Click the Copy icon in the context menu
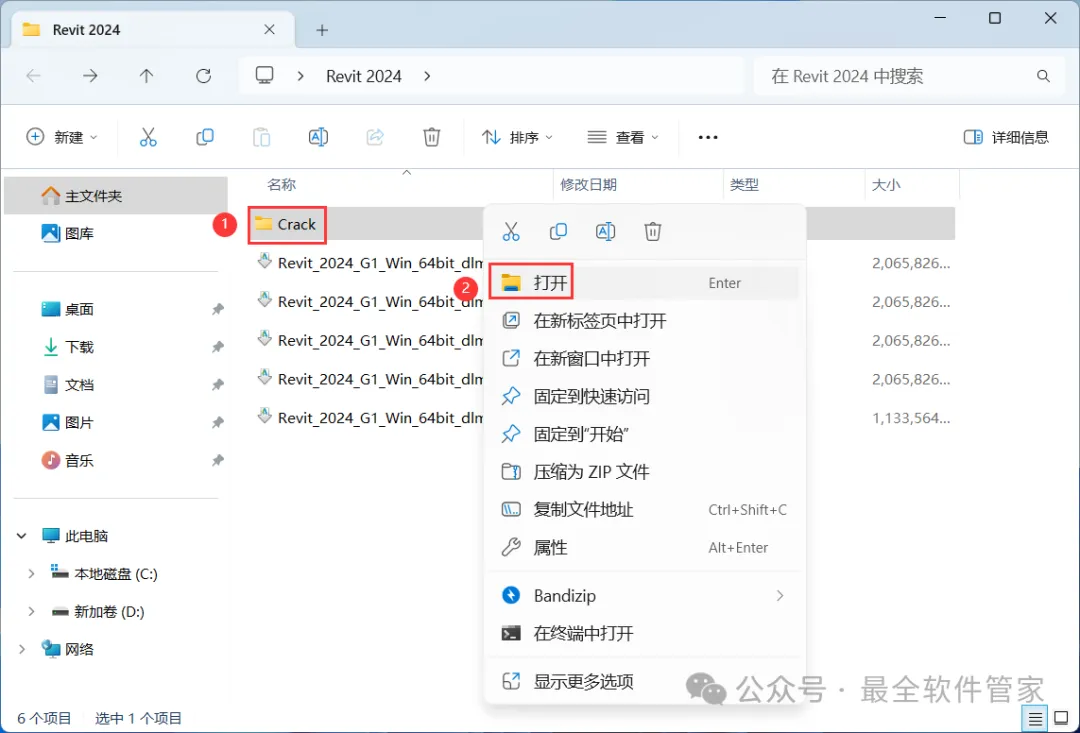The height and width of the screenshot is (733, 1080). coord(559,231)
